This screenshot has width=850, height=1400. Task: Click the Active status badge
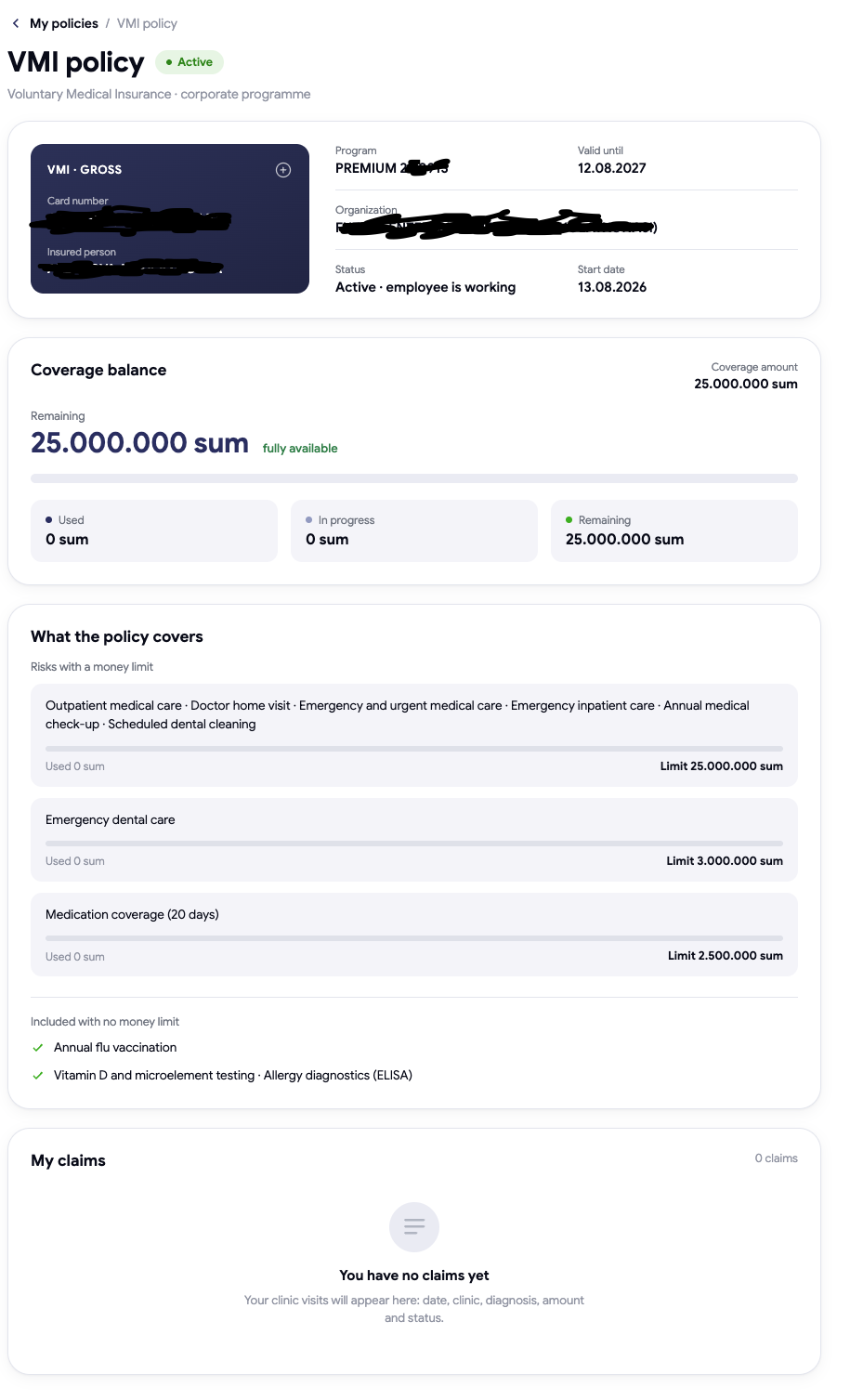point(190,62)
